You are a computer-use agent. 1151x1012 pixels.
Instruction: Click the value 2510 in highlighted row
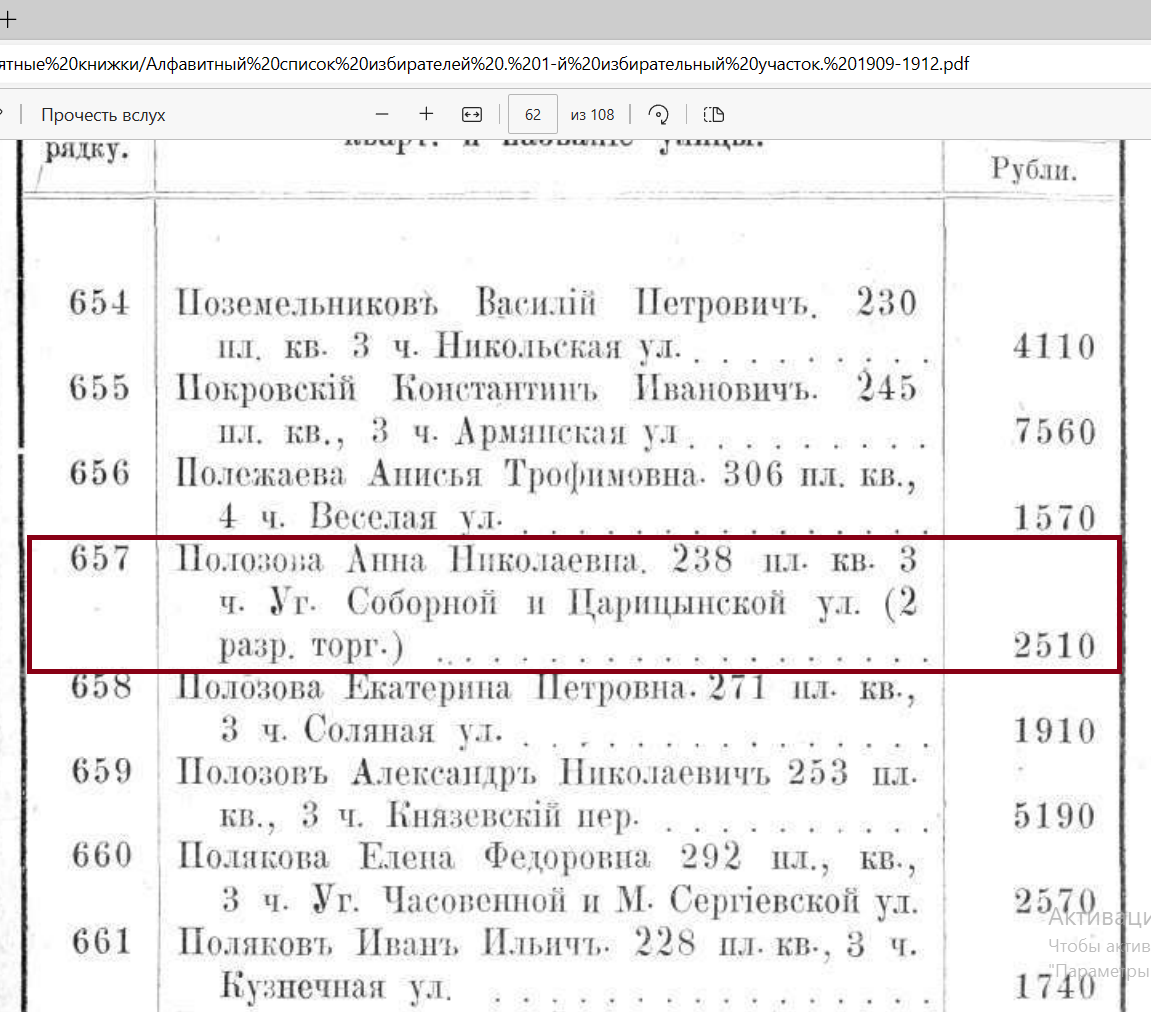pyautogui.click(x=1054, y=646)
